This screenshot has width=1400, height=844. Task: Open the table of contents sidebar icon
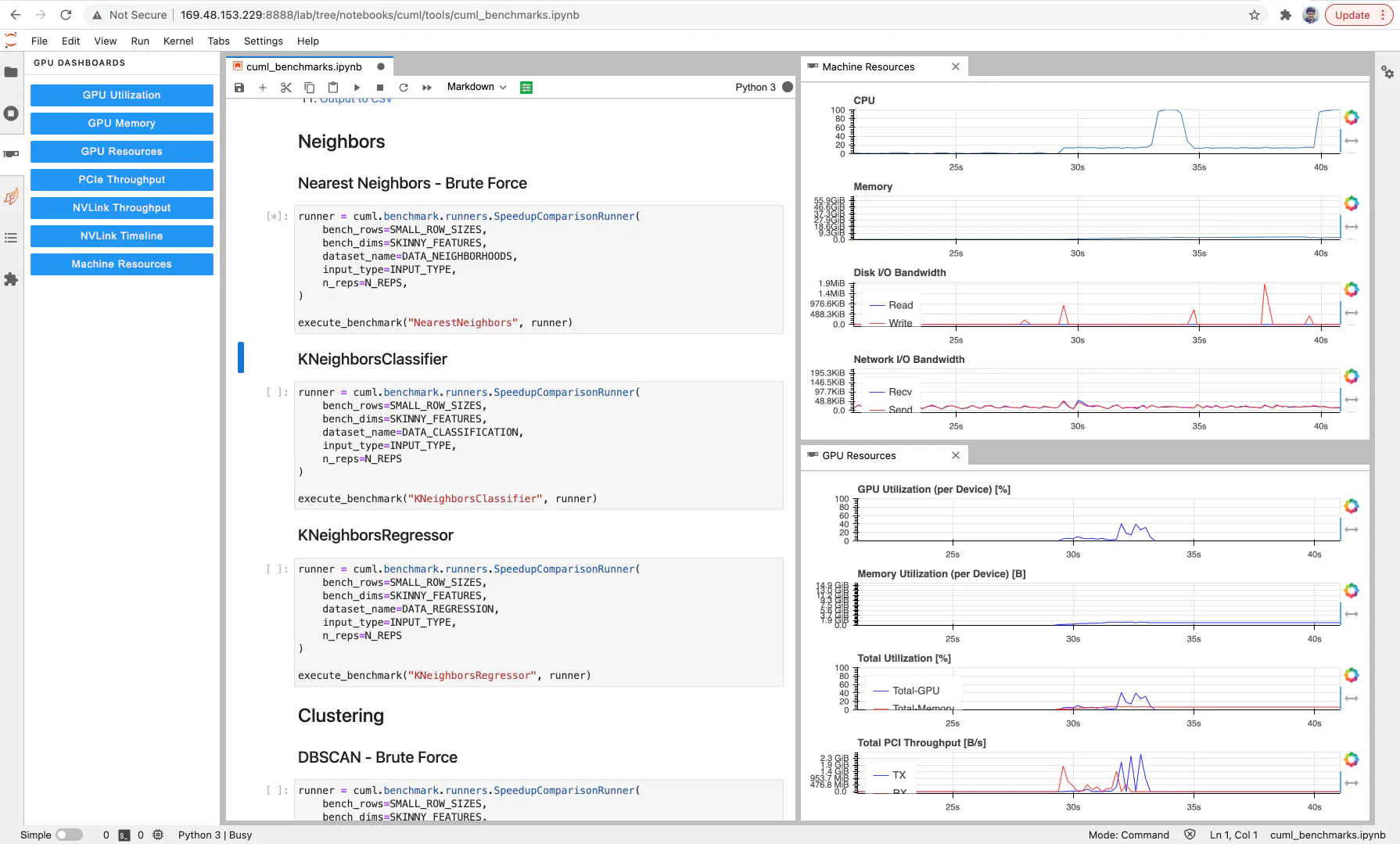pos(11,238)
